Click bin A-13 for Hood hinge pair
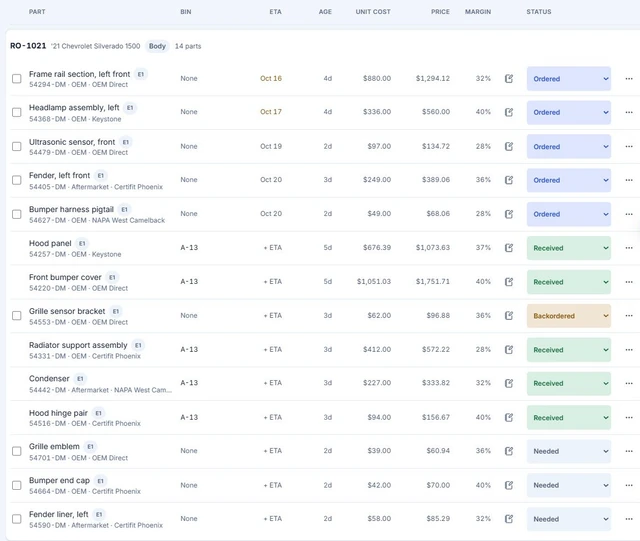640x541 pixels. [189, 417]
